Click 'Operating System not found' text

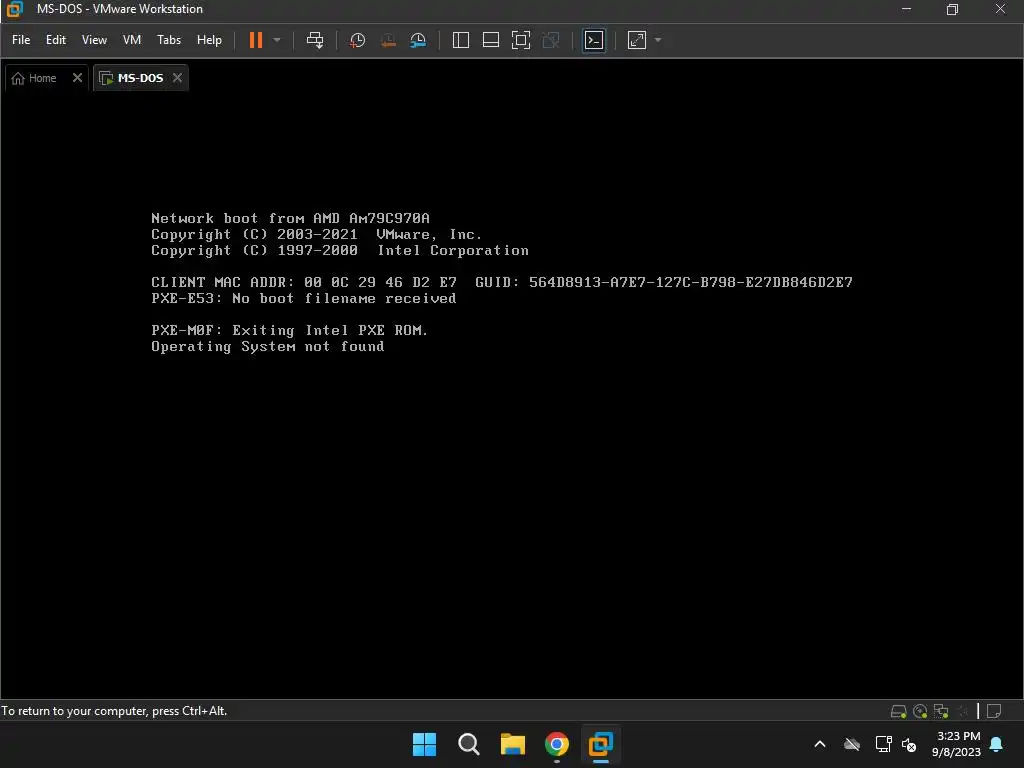click(x=268, y=347)
